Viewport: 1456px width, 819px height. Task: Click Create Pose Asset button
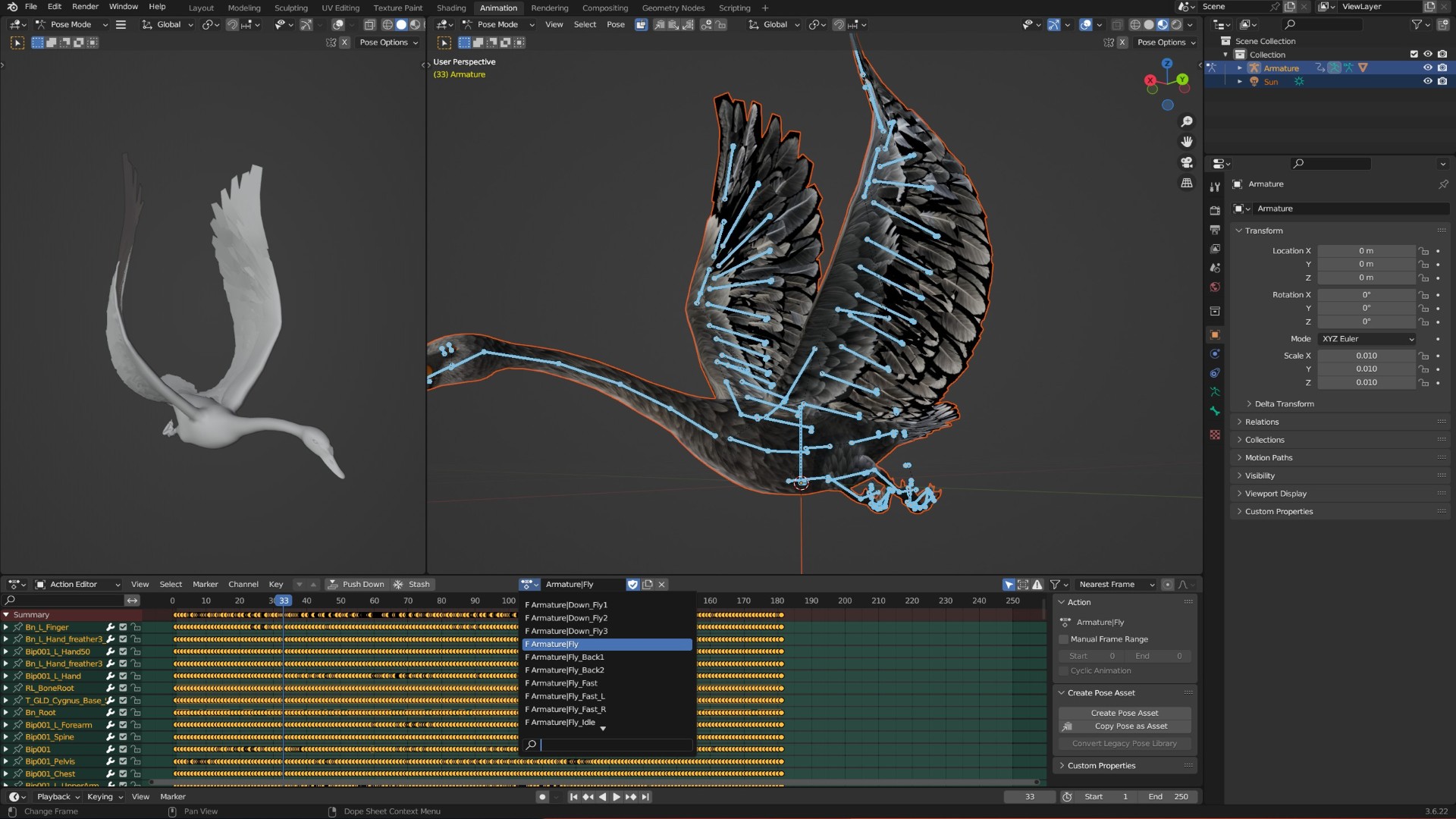coord(1125,714)
